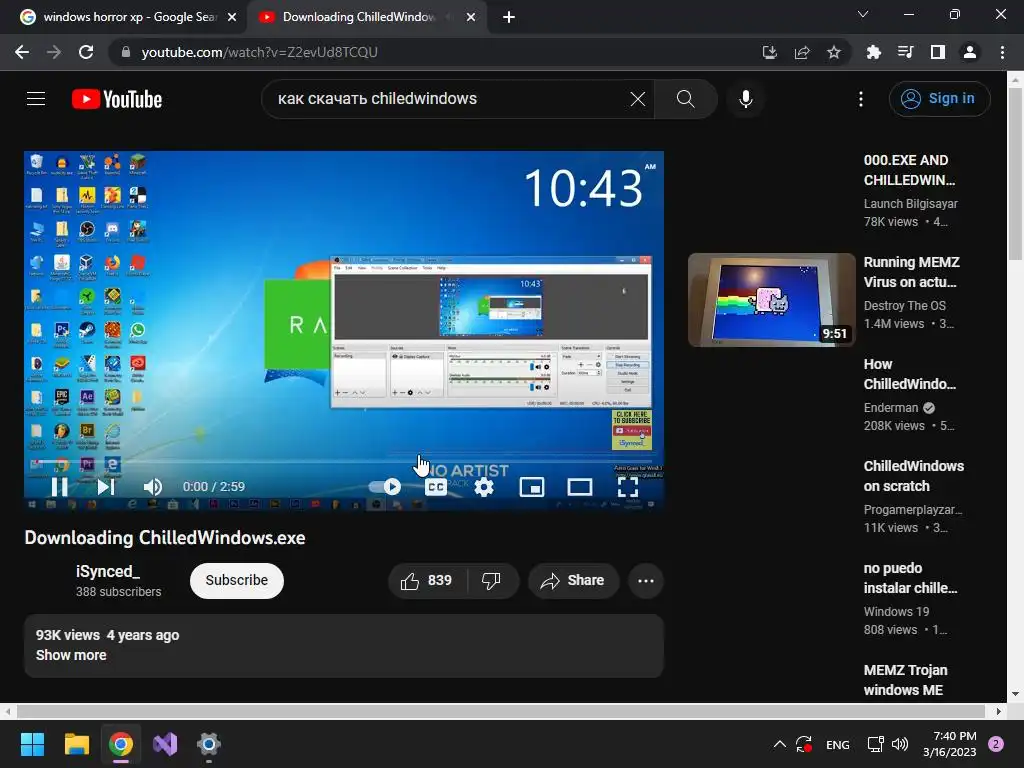Skip to the next video
The width and height of the screenshot is (1024, 768).
(106, 487)
